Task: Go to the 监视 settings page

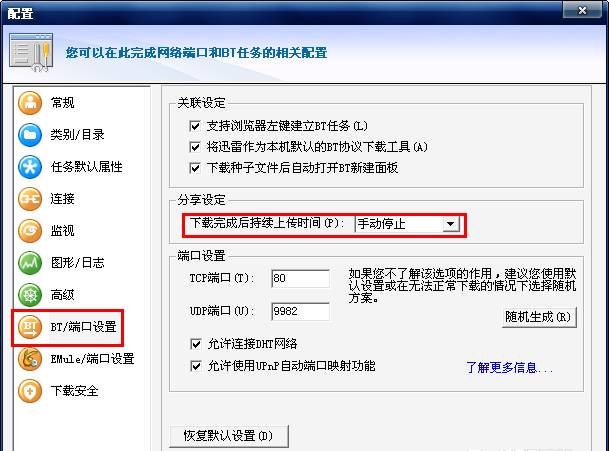Action: pyautogui.click(x=62, y=231)
